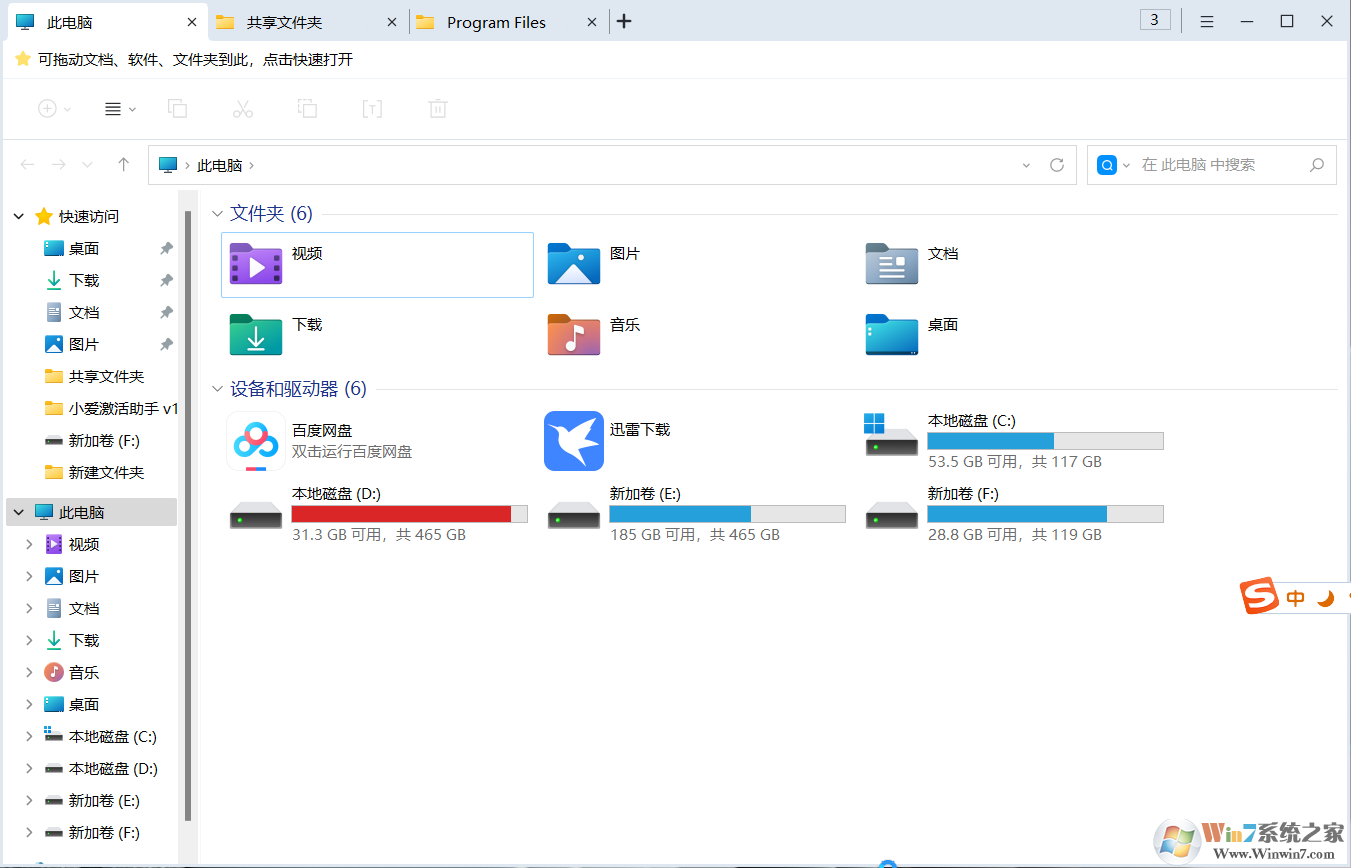Collapse the 快速访问 group
Image resolution: width=1351 pixels, height=868 pixels.
(x=18, y=216)
